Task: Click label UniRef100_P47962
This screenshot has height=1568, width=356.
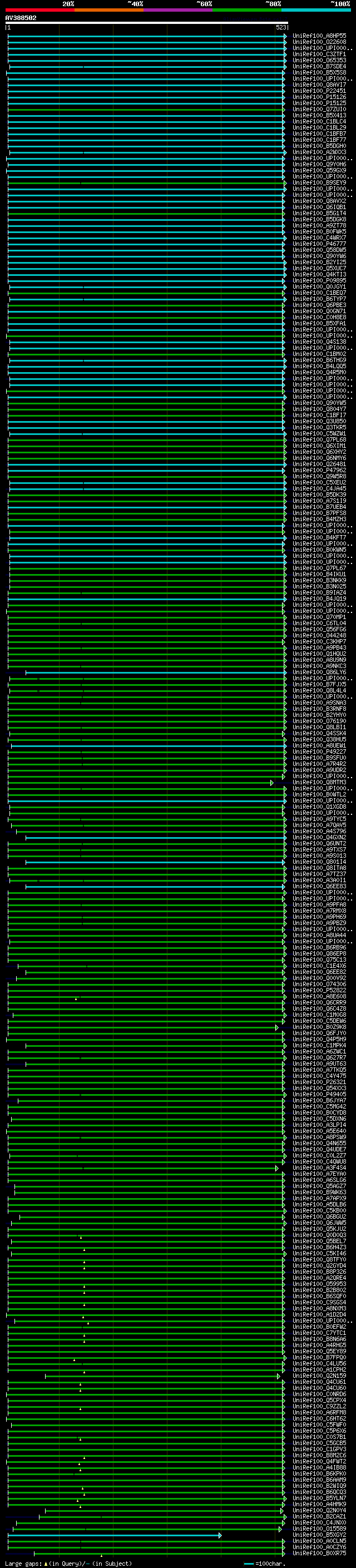Action: pos(319,470)
